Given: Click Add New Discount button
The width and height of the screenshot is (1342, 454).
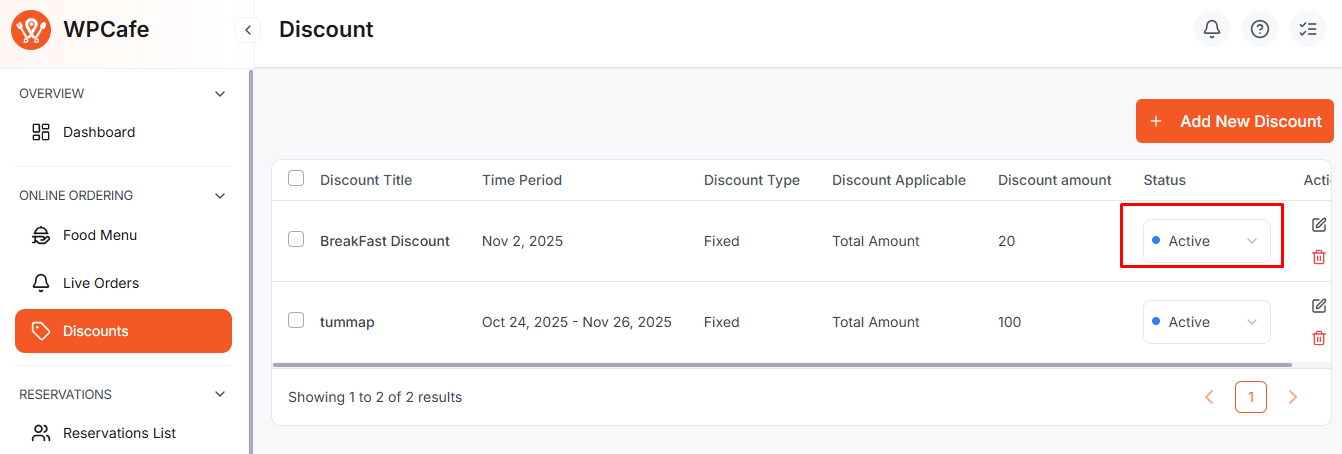Looking at the screenshot, I should (x=1234, y=121).
